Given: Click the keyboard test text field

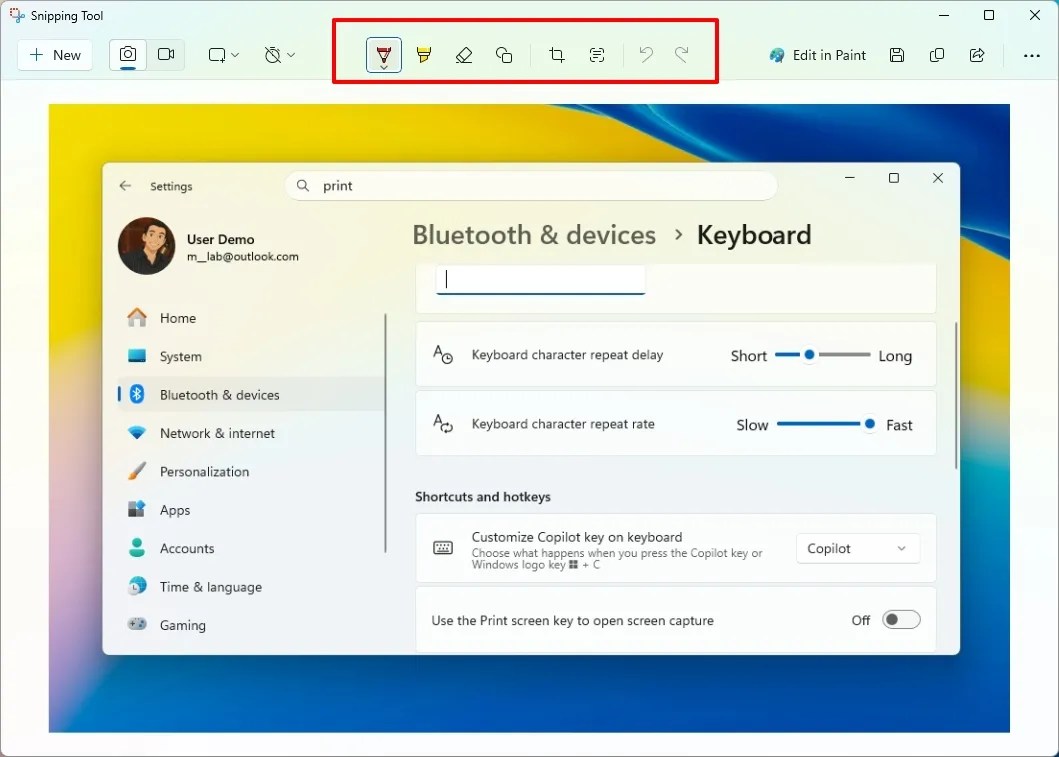Looking at the screenshot, I should click(540, 280).
